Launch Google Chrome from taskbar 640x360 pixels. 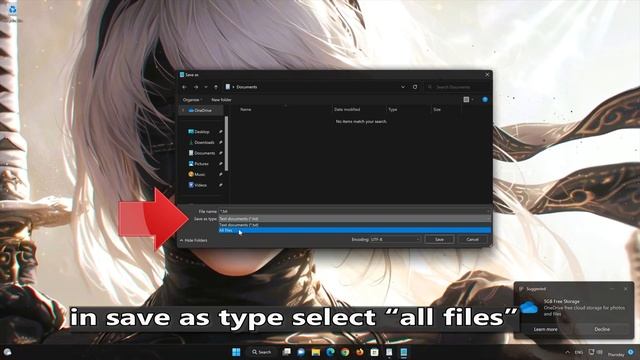pyautogui.click(x=345, y=352)
